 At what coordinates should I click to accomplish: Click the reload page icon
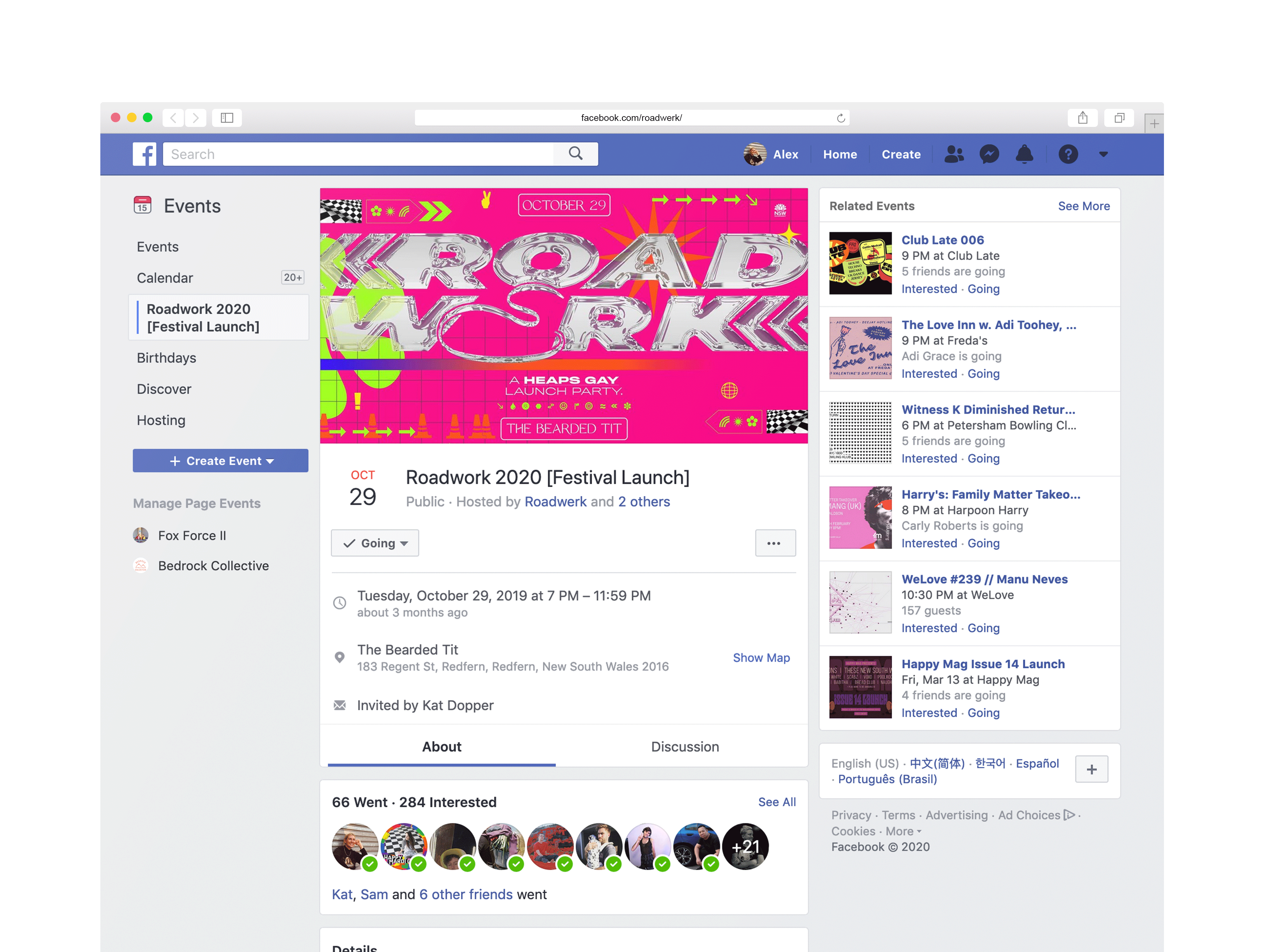(840, 118)
